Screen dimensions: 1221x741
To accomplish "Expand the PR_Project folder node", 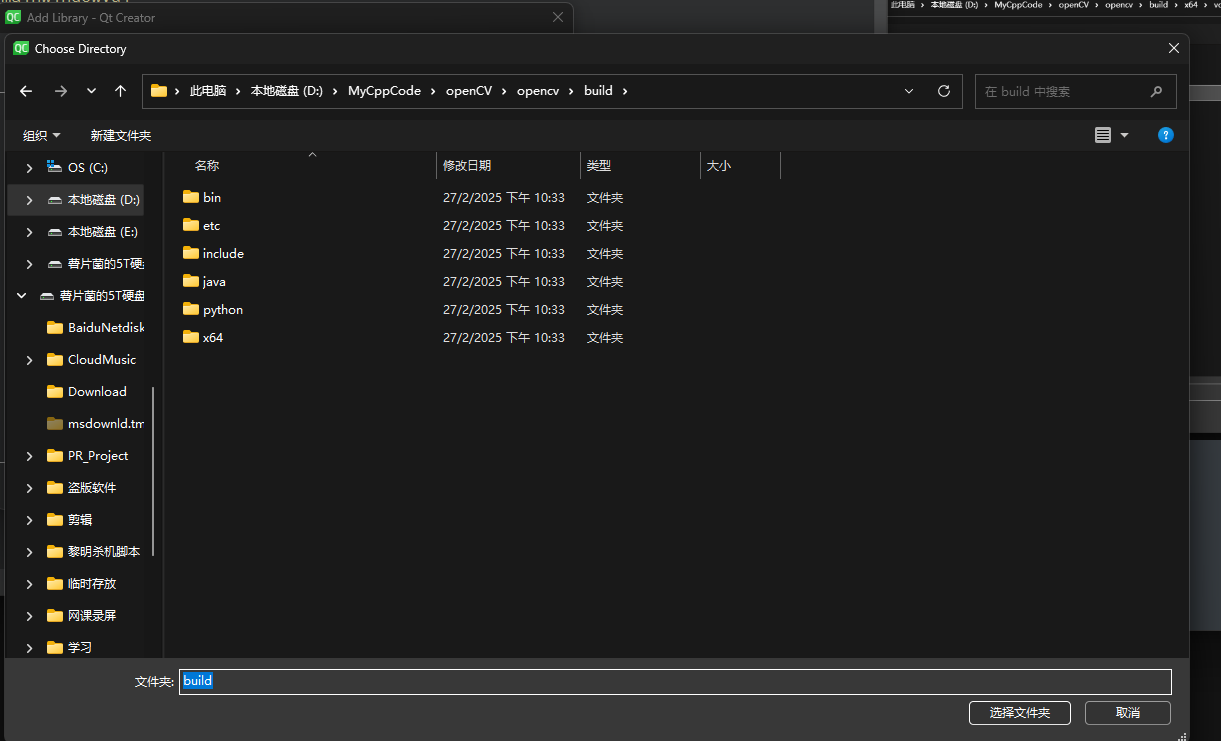I will tap(30, 456).
